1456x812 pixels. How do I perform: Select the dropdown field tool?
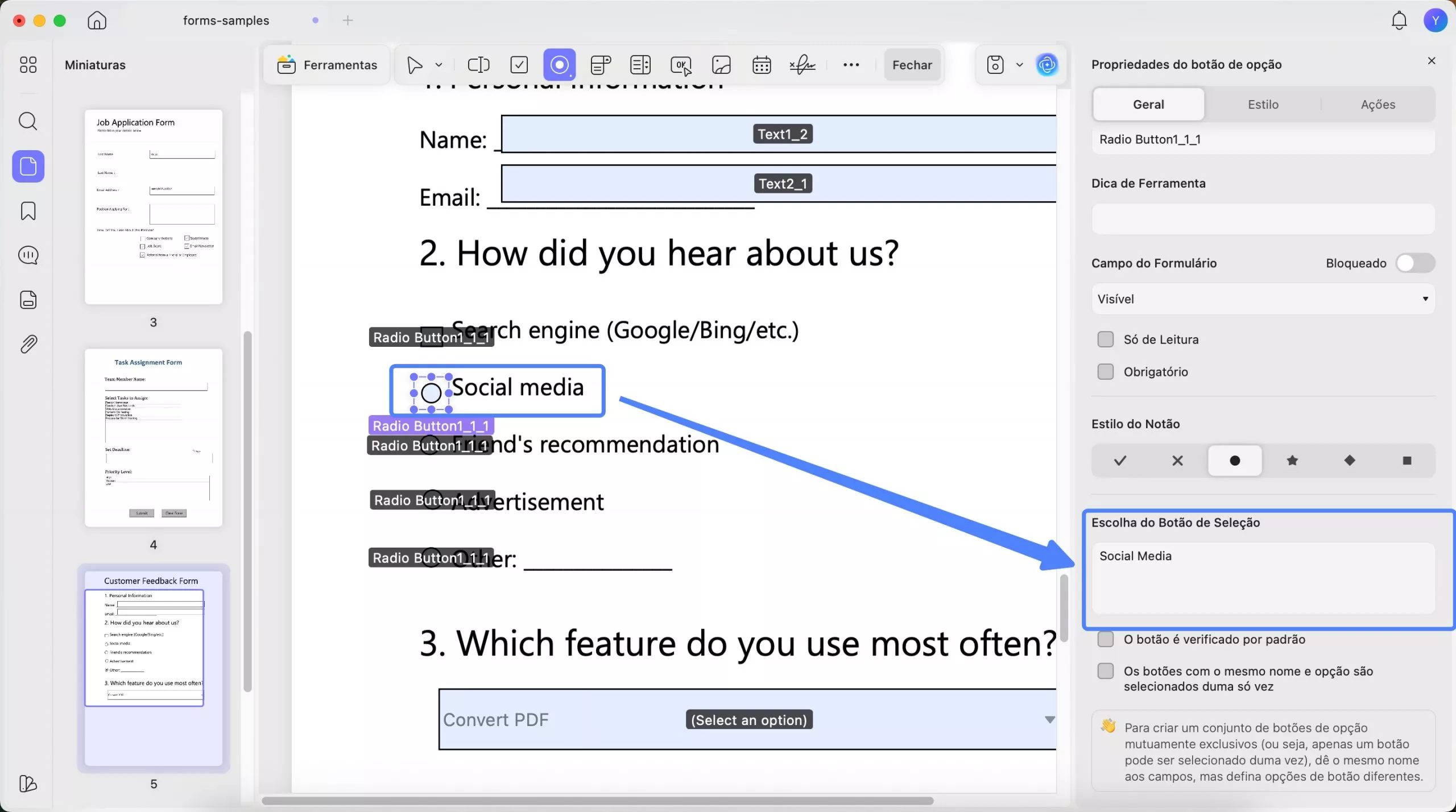click(x=601, y=65)
